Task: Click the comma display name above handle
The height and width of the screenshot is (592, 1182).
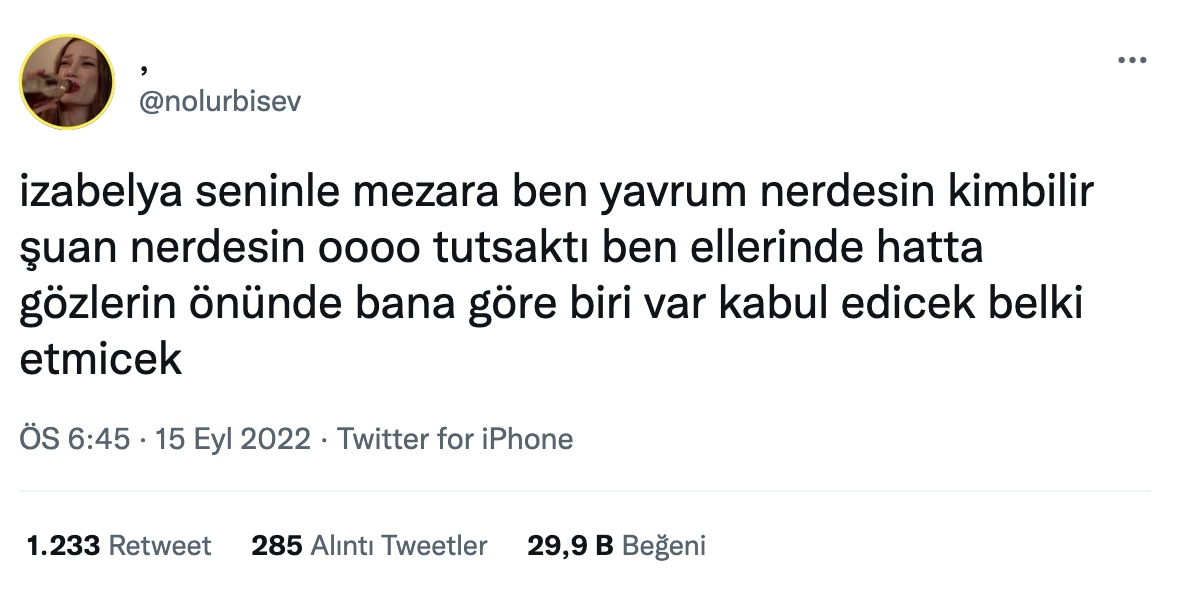Action: 143,69
